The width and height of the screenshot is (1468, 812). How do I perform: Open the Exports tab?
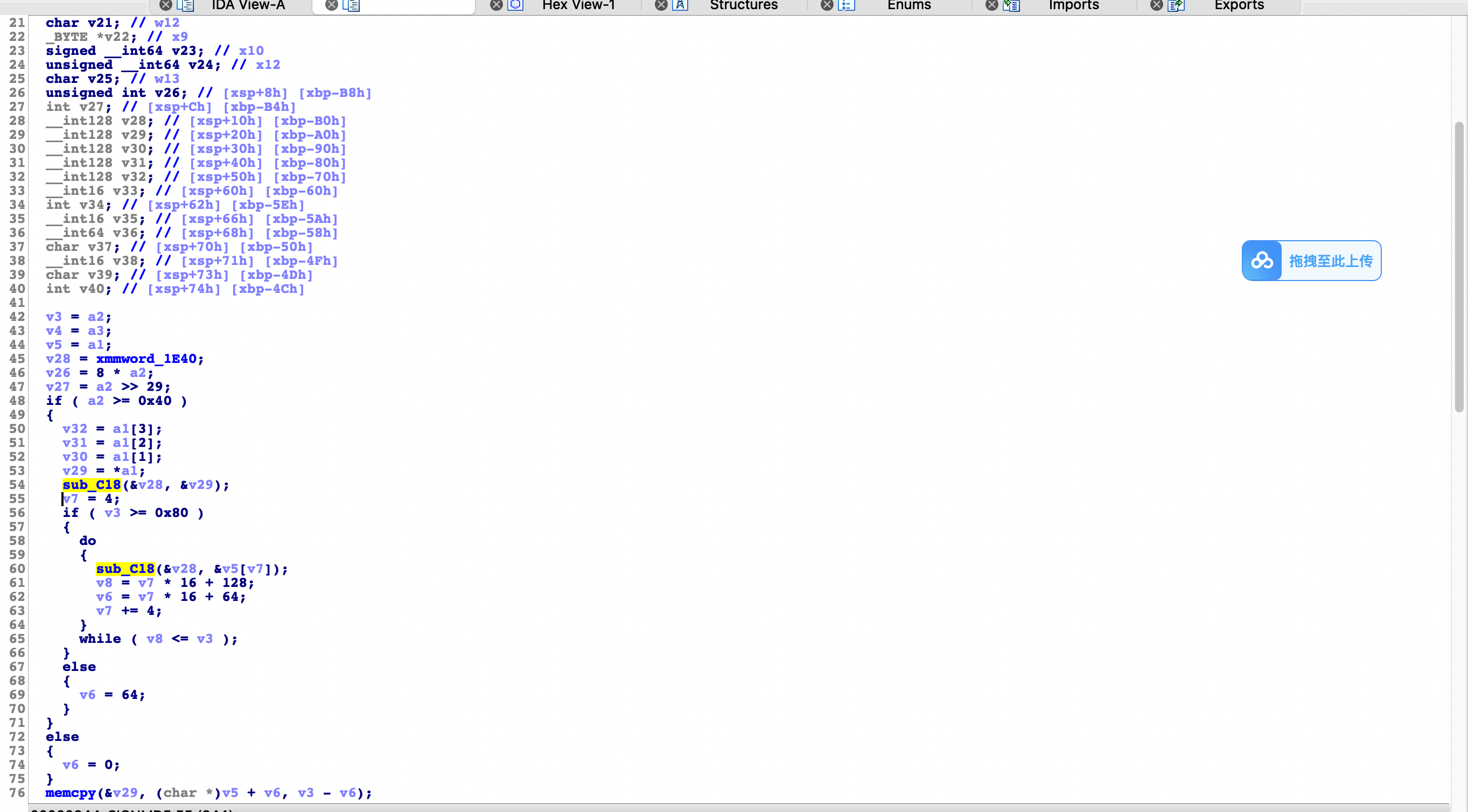click(1239, 5)
